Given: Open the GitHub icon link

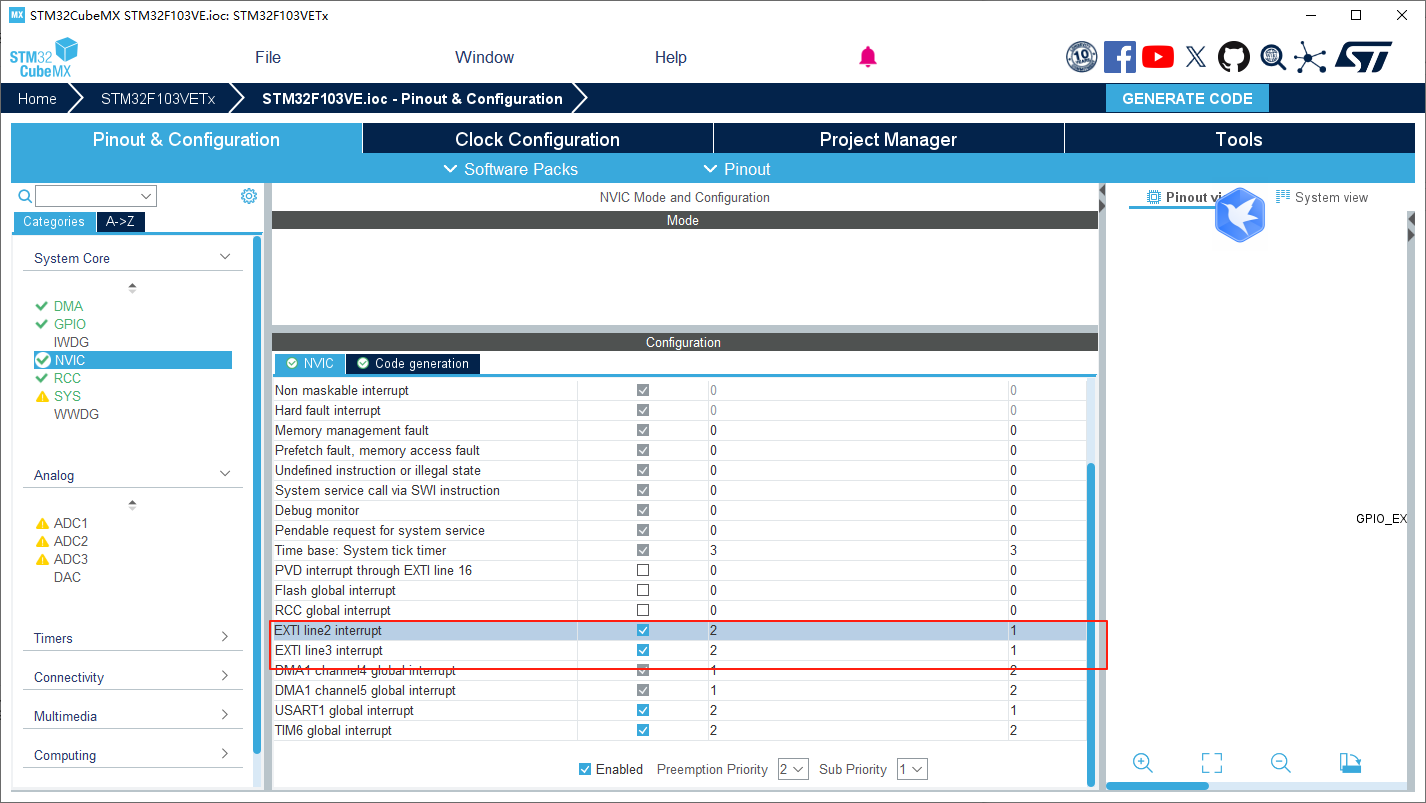Looking at the screenshot, I should point(1234,57).
